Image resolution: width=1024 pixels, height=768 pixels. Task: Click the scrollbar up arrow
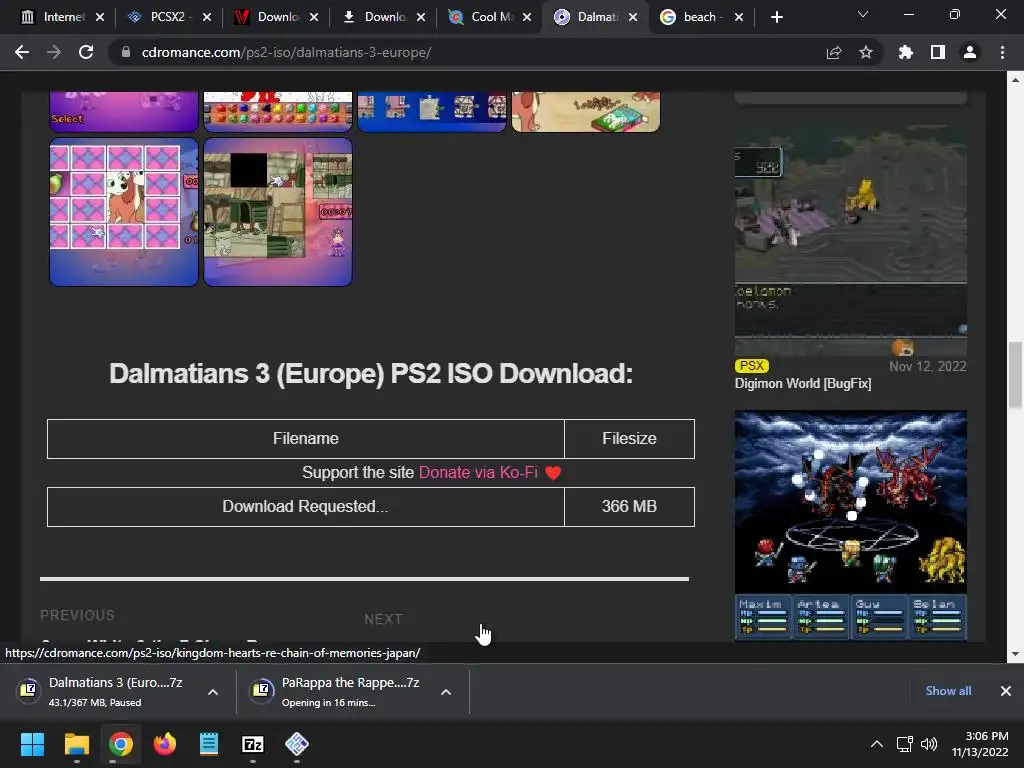tap(1015, 80)
